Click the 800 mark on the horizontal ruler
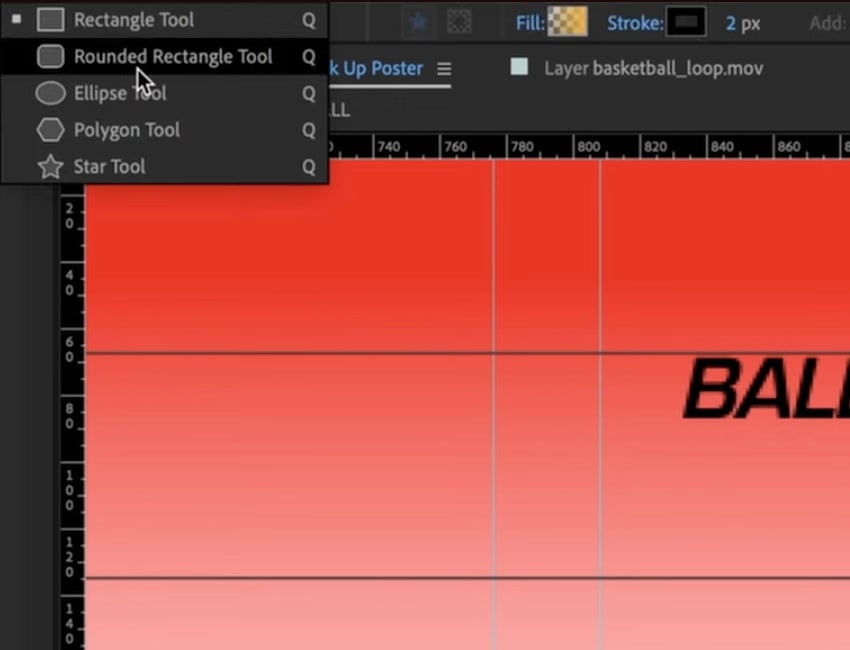Screen dimensions: 850x650 coord(589,146)
